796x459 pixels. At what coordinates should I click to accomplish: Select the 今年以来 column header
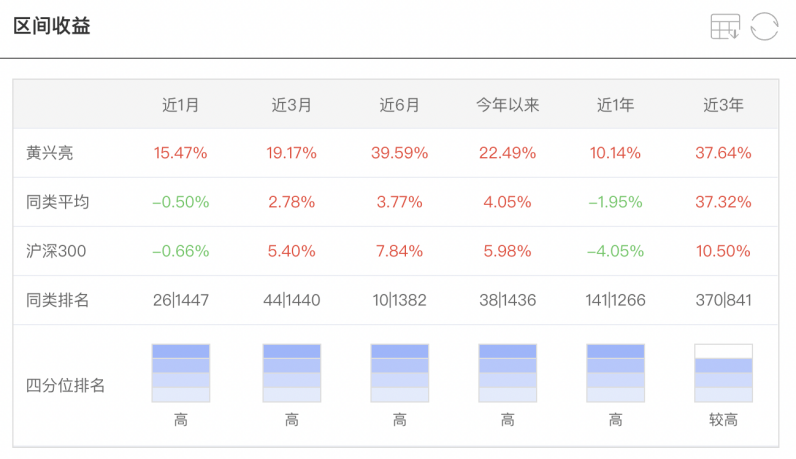click(x=507, y=104)
